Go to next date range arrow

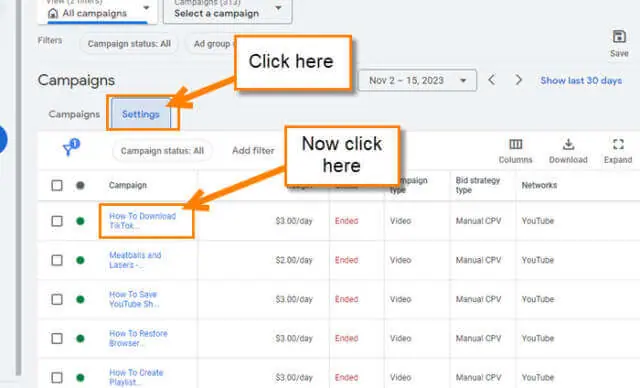(x=518, y=80)
